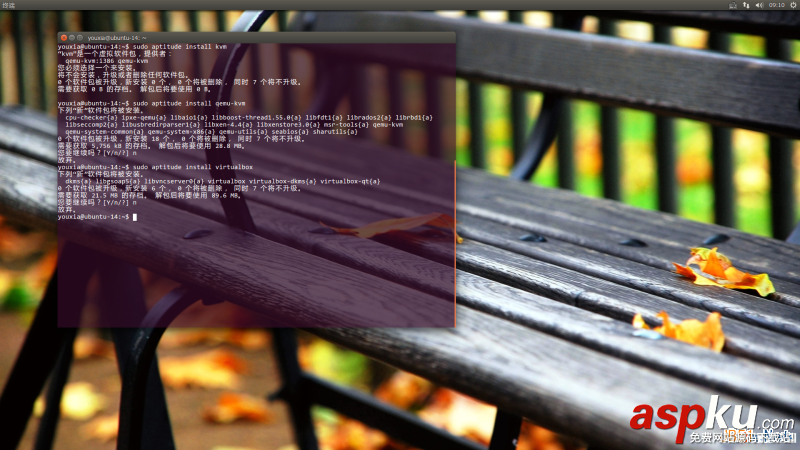Screen dimensions: 800x450
Task: Click 'sudo aptitude install virtualbox' command line
Action: (x=155, y=167)
